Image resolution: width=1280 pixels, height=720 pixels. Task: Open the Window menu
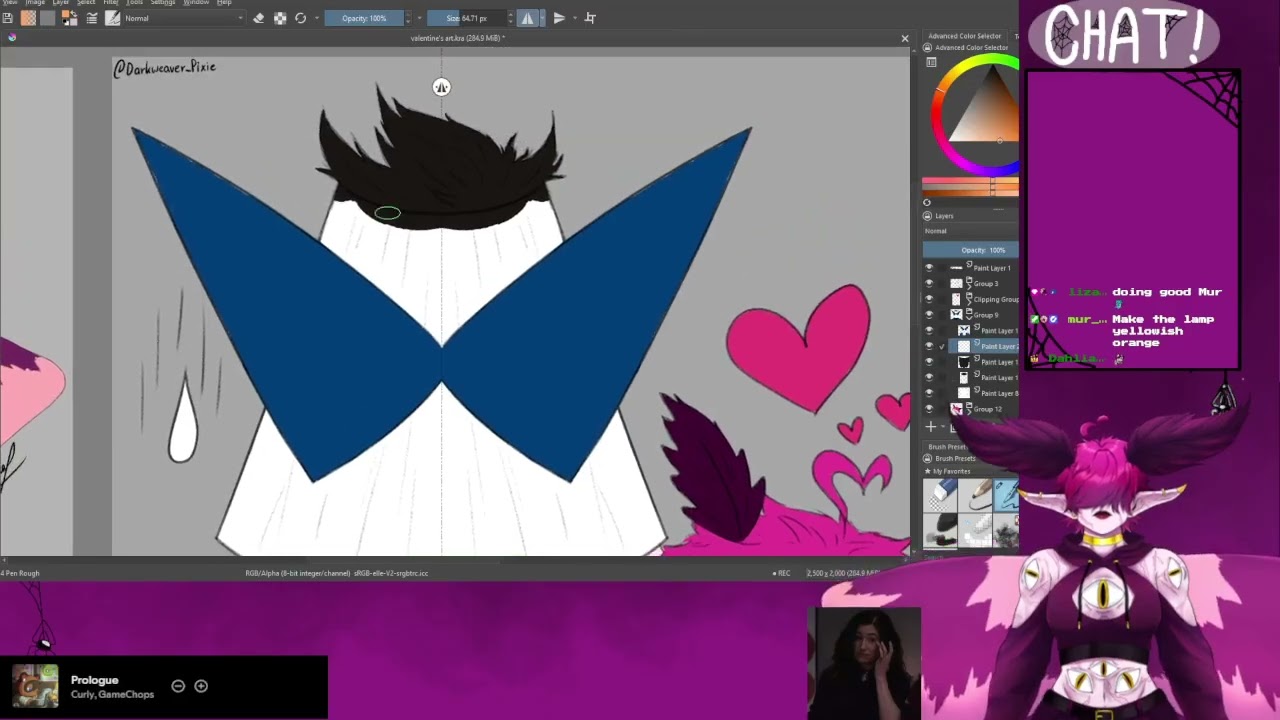(x=196, y=3)
